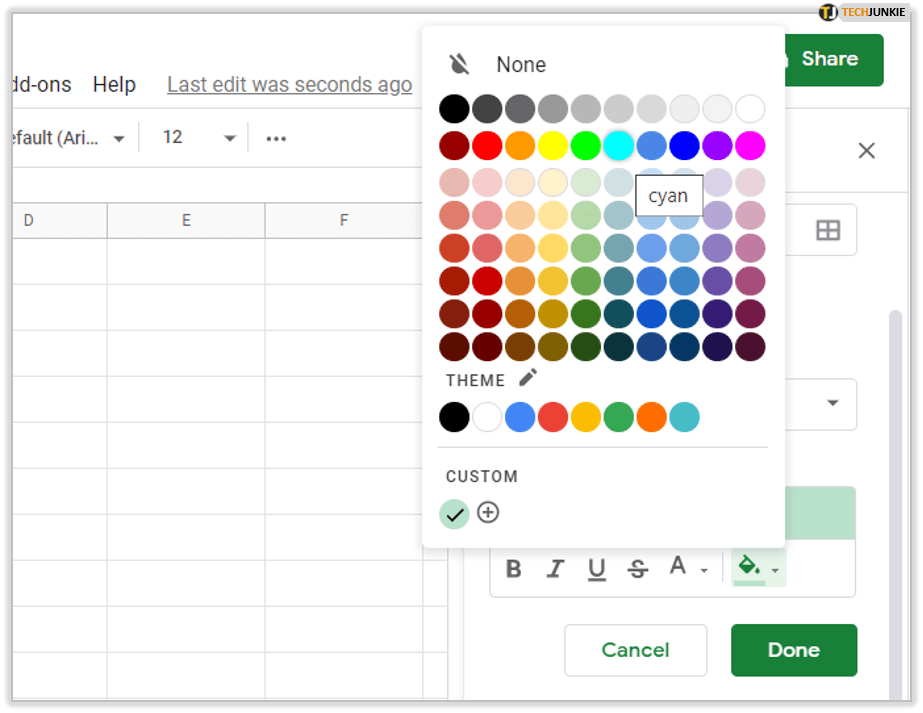The width and height of the screenshot is (923, 713).
Task: Open the Help menu
Action: pyautogui.click(x=114, y=85)
